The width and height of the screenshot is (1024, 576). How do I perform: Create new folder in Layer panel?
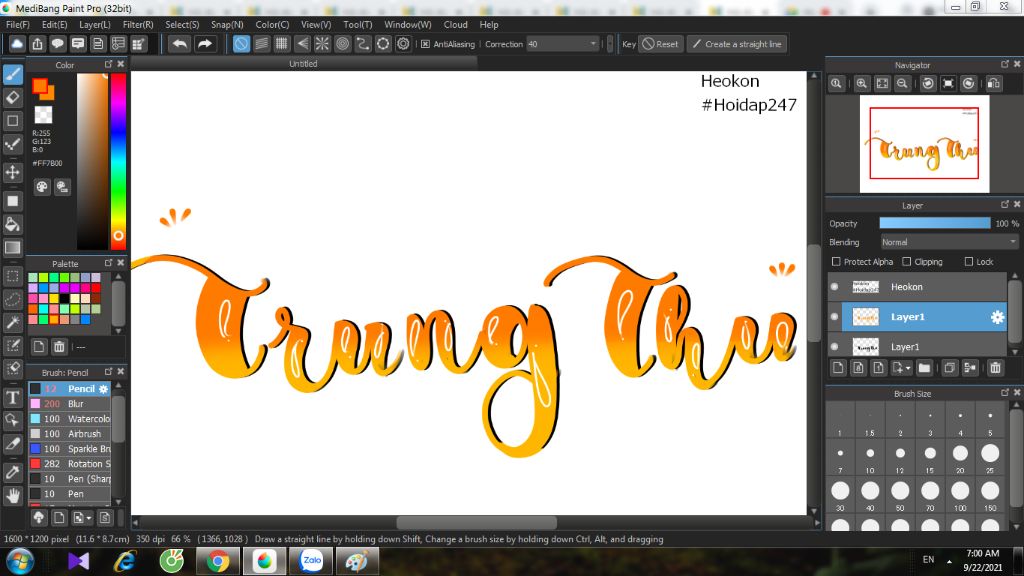point(924,368)
